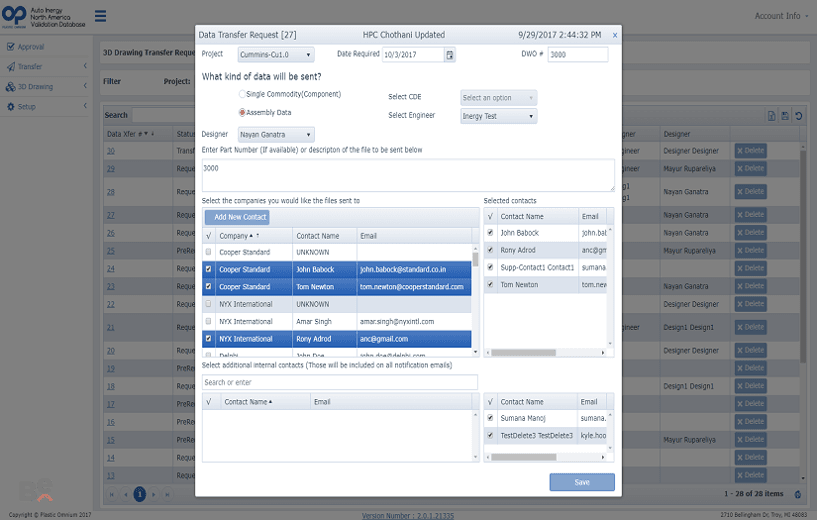Check the Amar Singh contact checkbox
Screen dimensions: 817x520
pyautogui.click(x=208, y=321)
